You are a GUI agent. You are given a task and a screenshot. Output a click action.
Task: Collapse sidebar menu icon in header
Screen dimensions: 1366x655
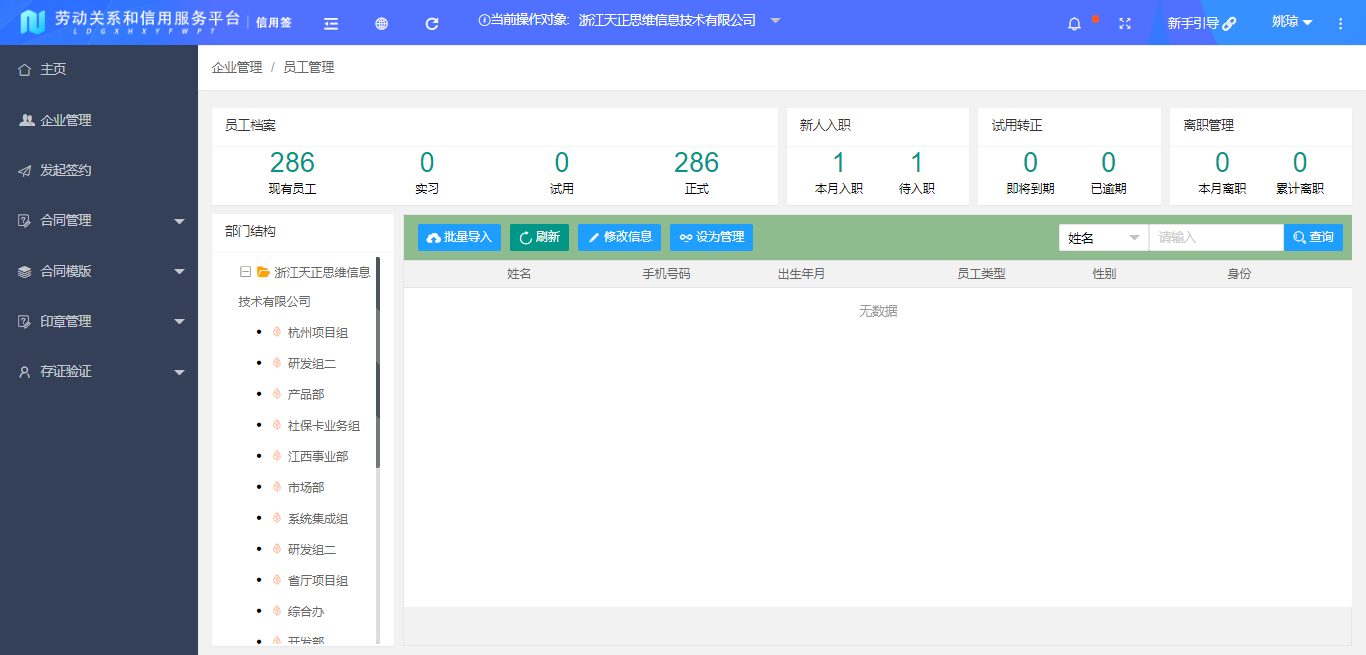[331, 23]
